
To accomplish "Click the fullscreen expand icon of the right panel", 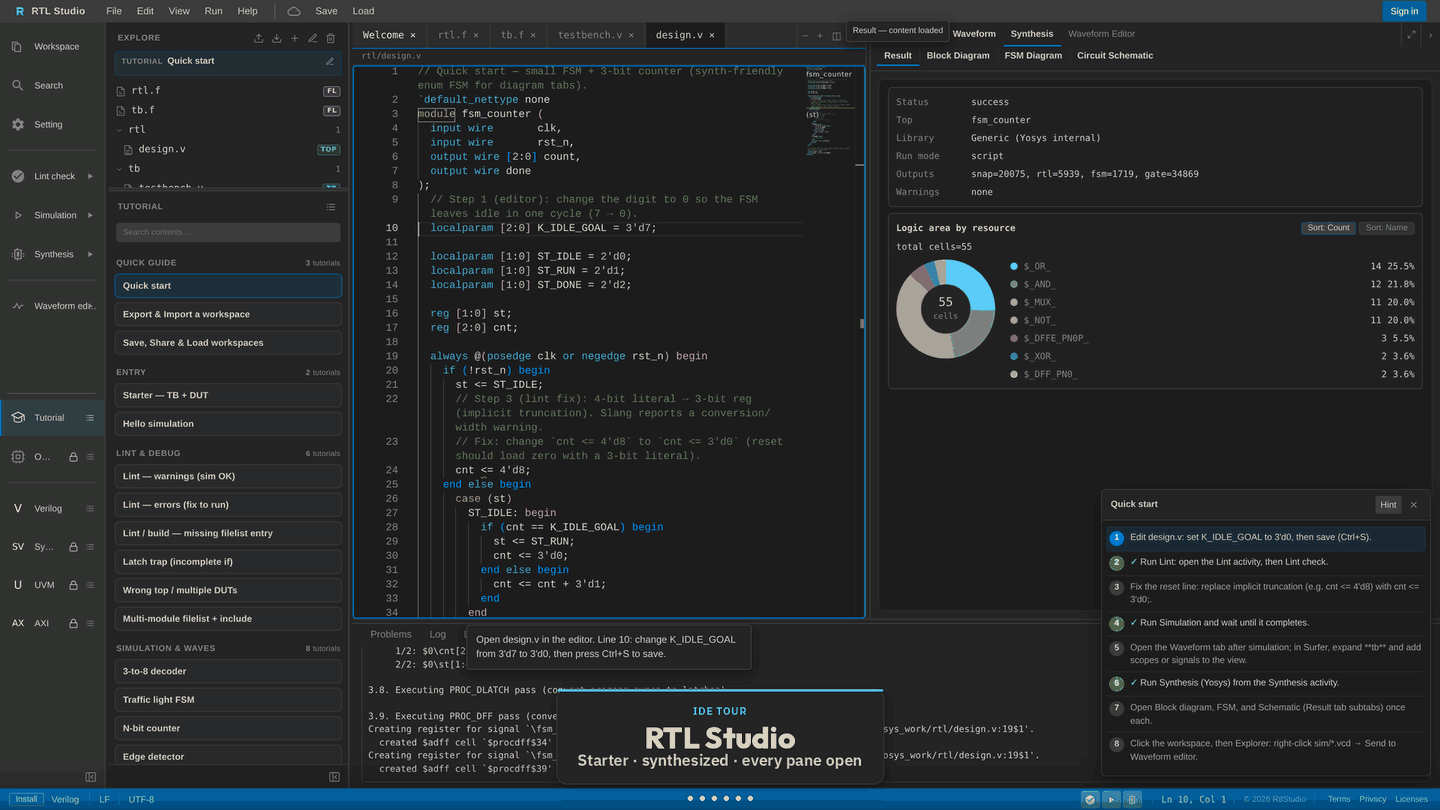I will (x=1411, y=34).
